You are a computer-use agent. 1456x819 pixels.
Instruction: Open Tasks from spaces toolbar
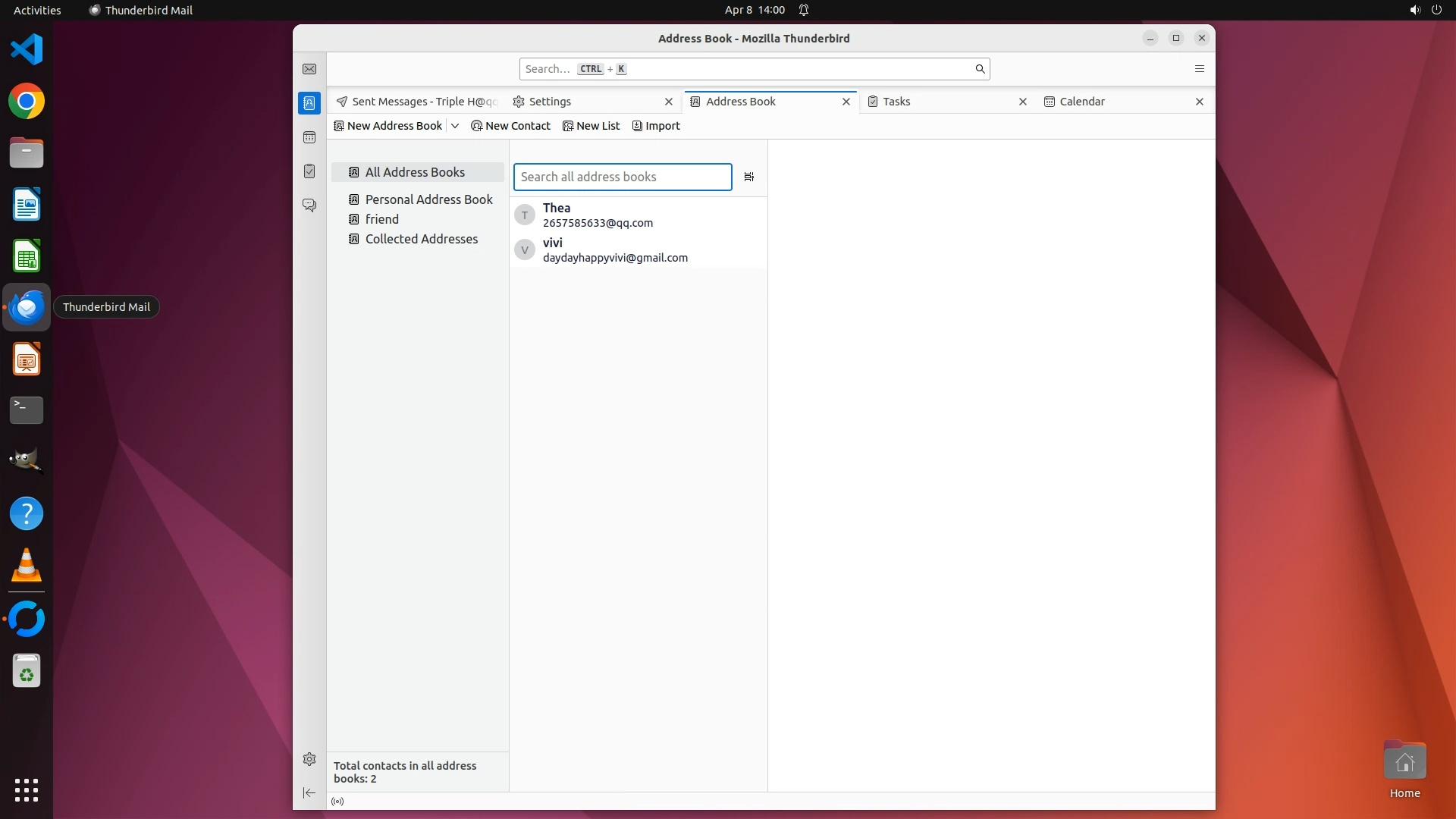[x=309, y=171]
